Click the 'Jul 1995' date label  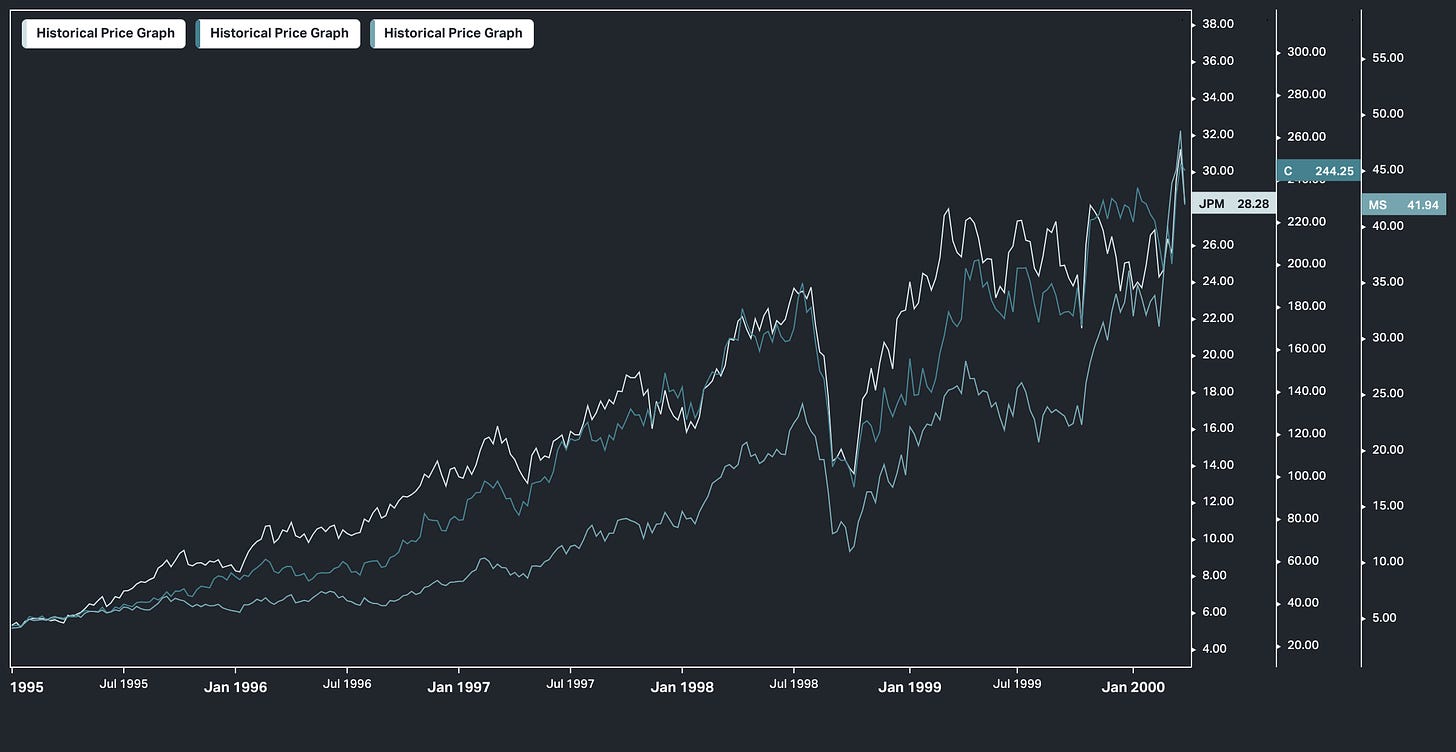124,685
